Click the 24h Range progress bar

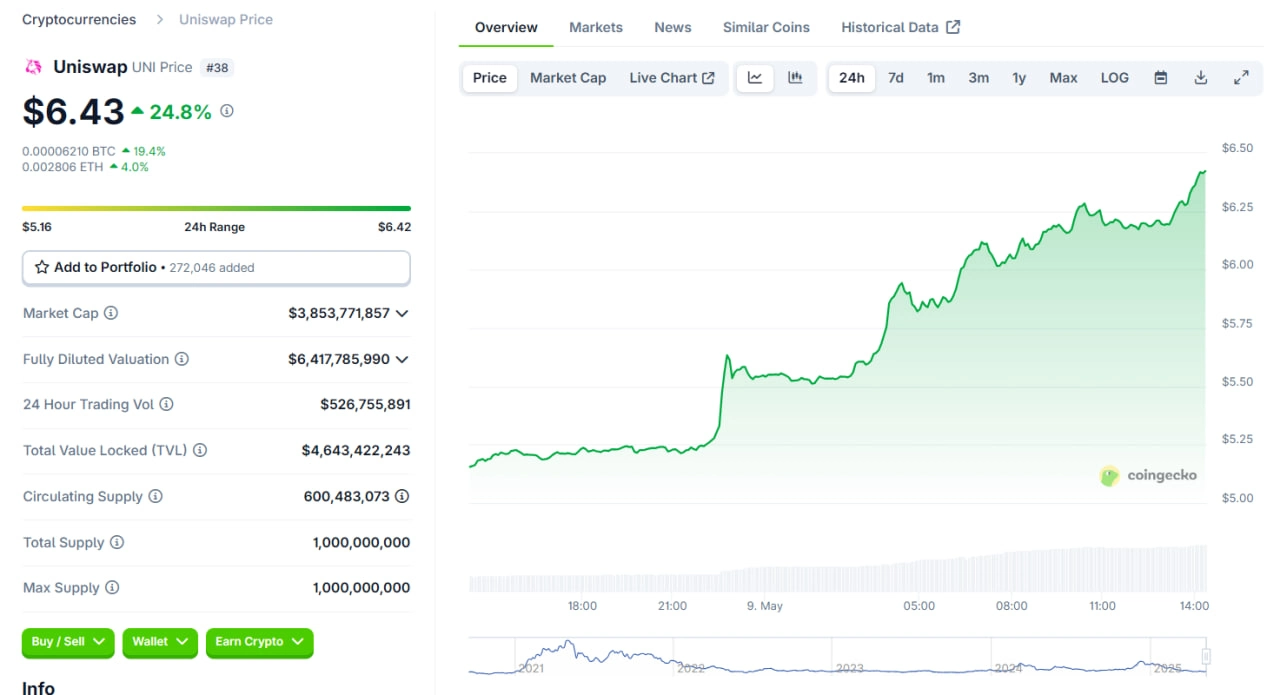(216, 208)
